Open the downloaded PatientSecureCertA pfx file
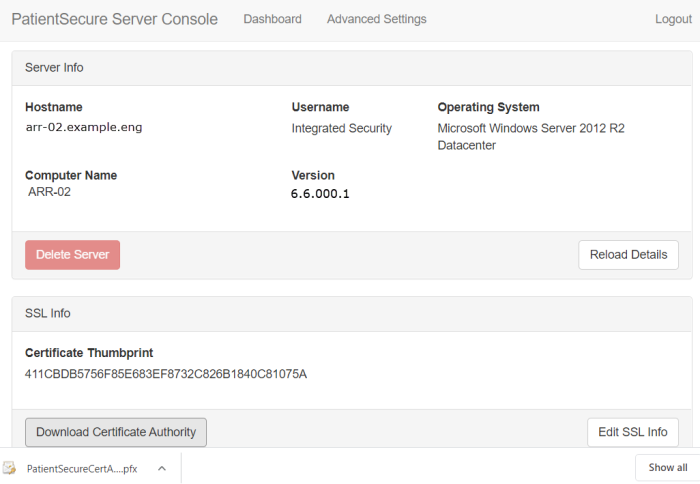 click(82, 468)
